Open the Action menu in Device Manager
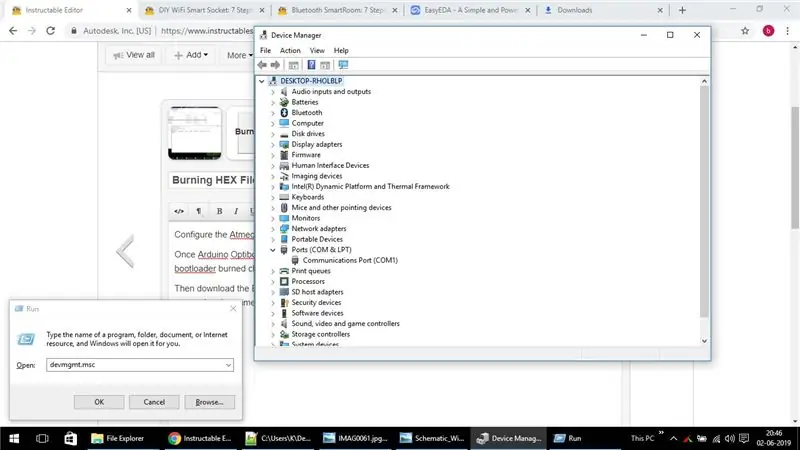The image size is (800, 450). pyautogui.click(x=290, y=51)
